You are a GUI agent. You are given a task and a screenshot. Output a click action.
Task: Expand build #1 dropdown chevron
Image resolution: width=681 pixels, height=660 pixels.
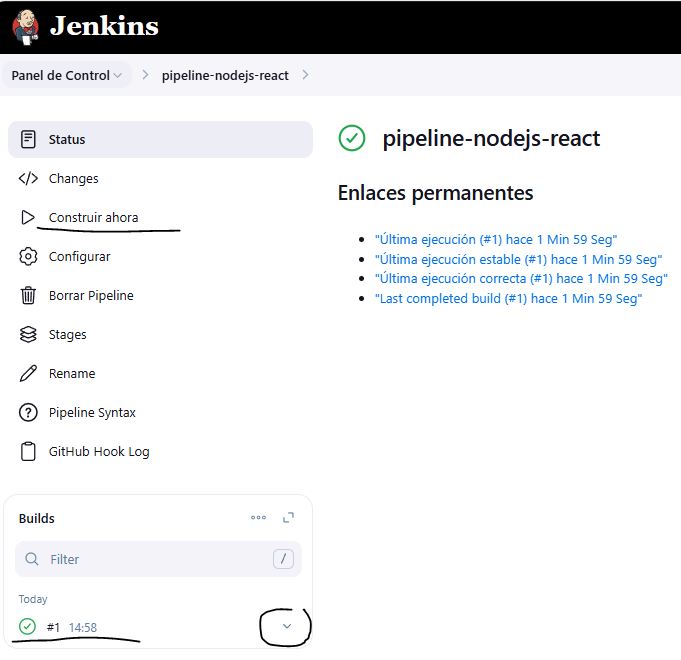point(287,626)
